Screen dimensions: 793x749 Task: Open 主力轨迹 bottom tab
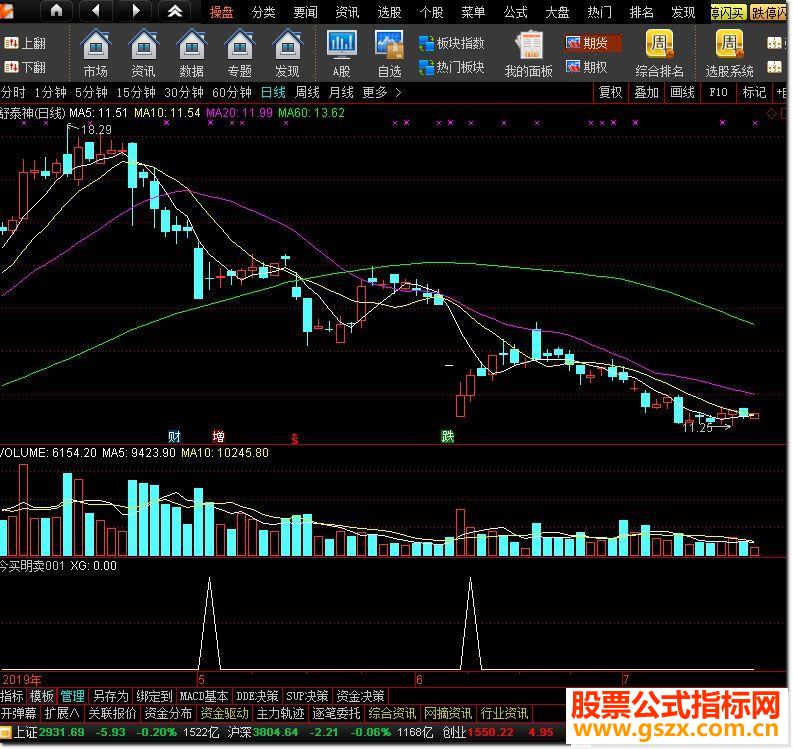(x=280, y=714)
